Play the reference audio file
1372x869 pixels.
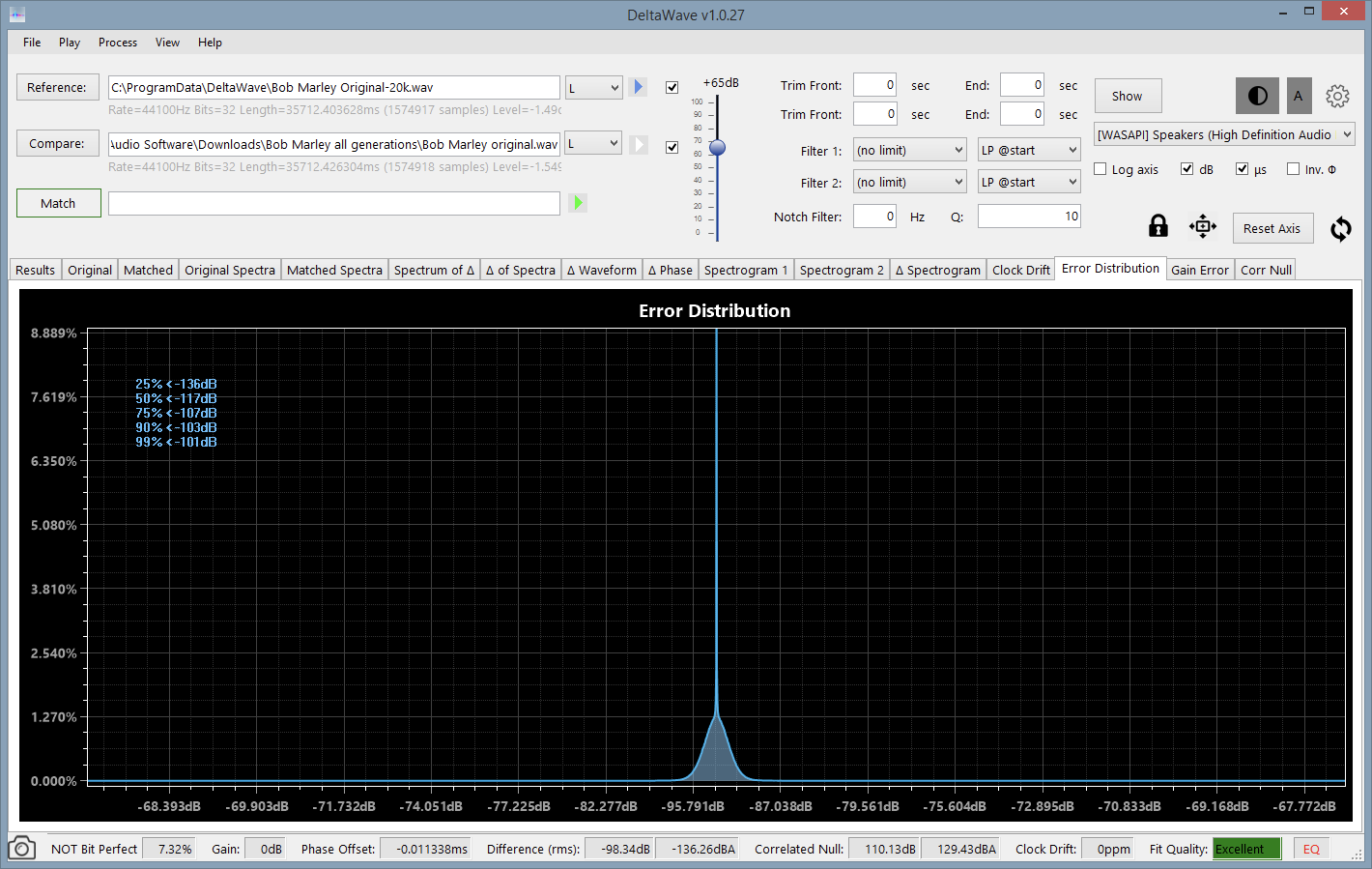pyautogui.click(x=638, y=87)
